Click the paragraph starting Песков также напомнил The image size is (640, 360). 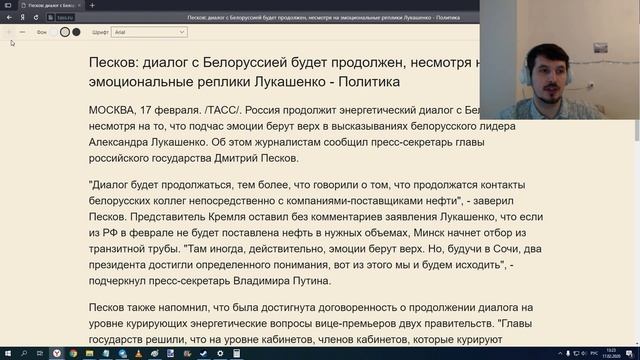(x=311, y=323)
